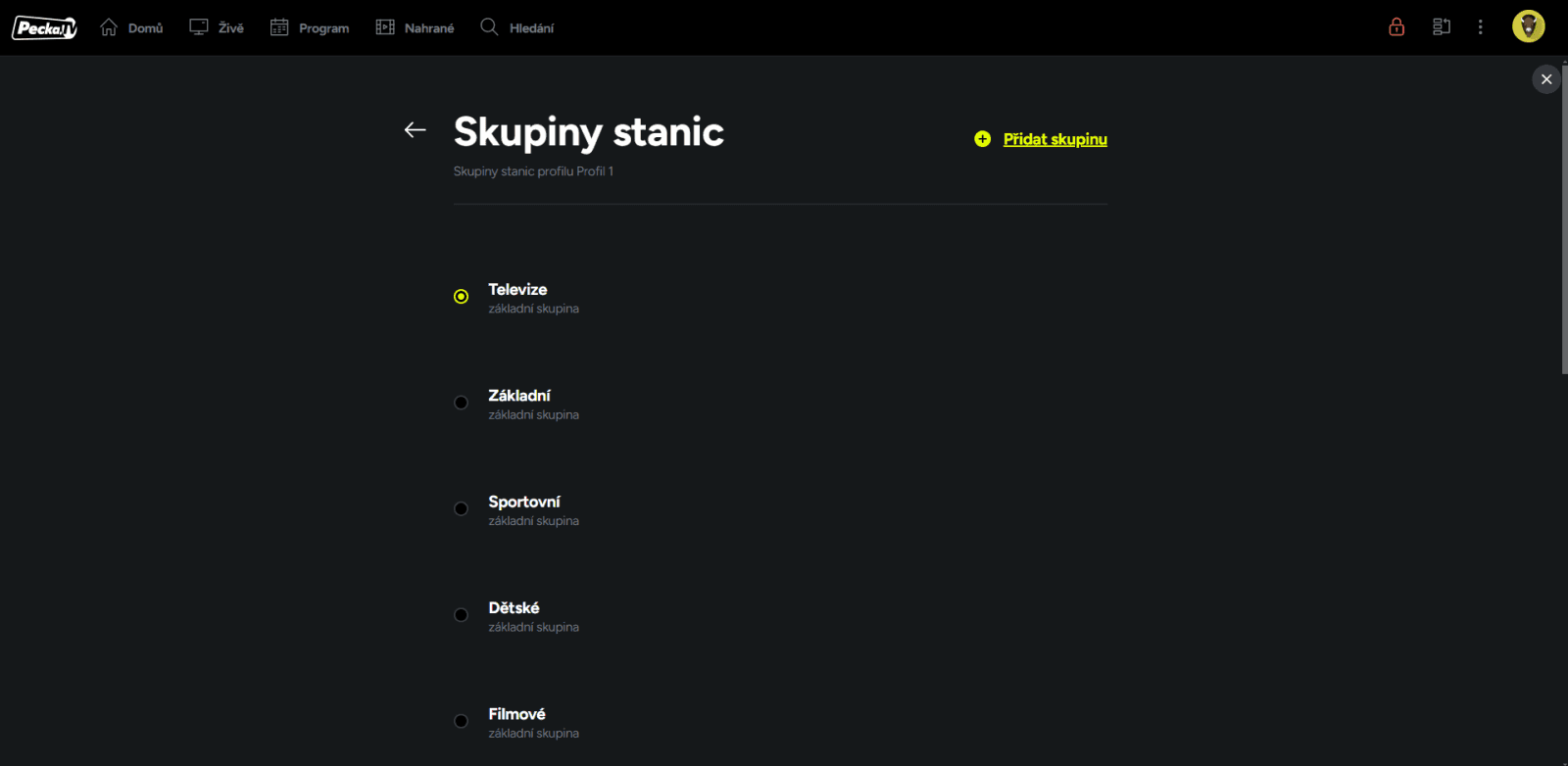Click the red lock icon
This screenshot has height=766, width=1568.
coord(1396,27)
